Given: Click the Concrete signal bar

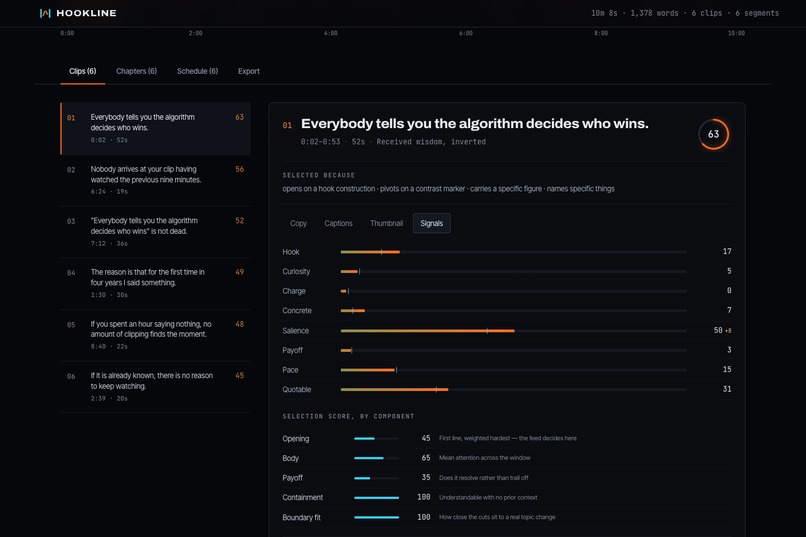Looking at the screenshot, I should [x=513, y=310].
